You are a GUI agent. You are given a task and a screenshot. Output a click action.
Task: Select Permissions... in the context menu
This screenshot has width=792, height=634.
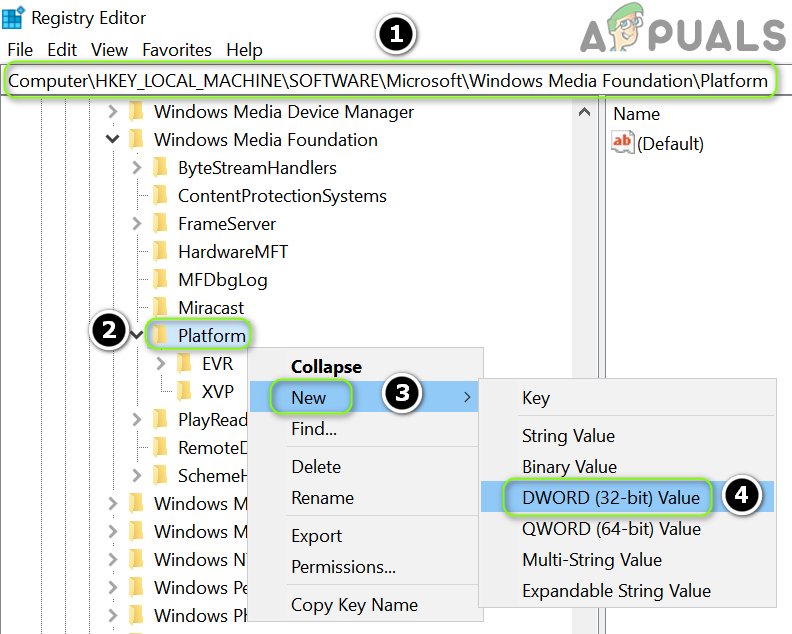pyautogui.click(x=343, y=567)
